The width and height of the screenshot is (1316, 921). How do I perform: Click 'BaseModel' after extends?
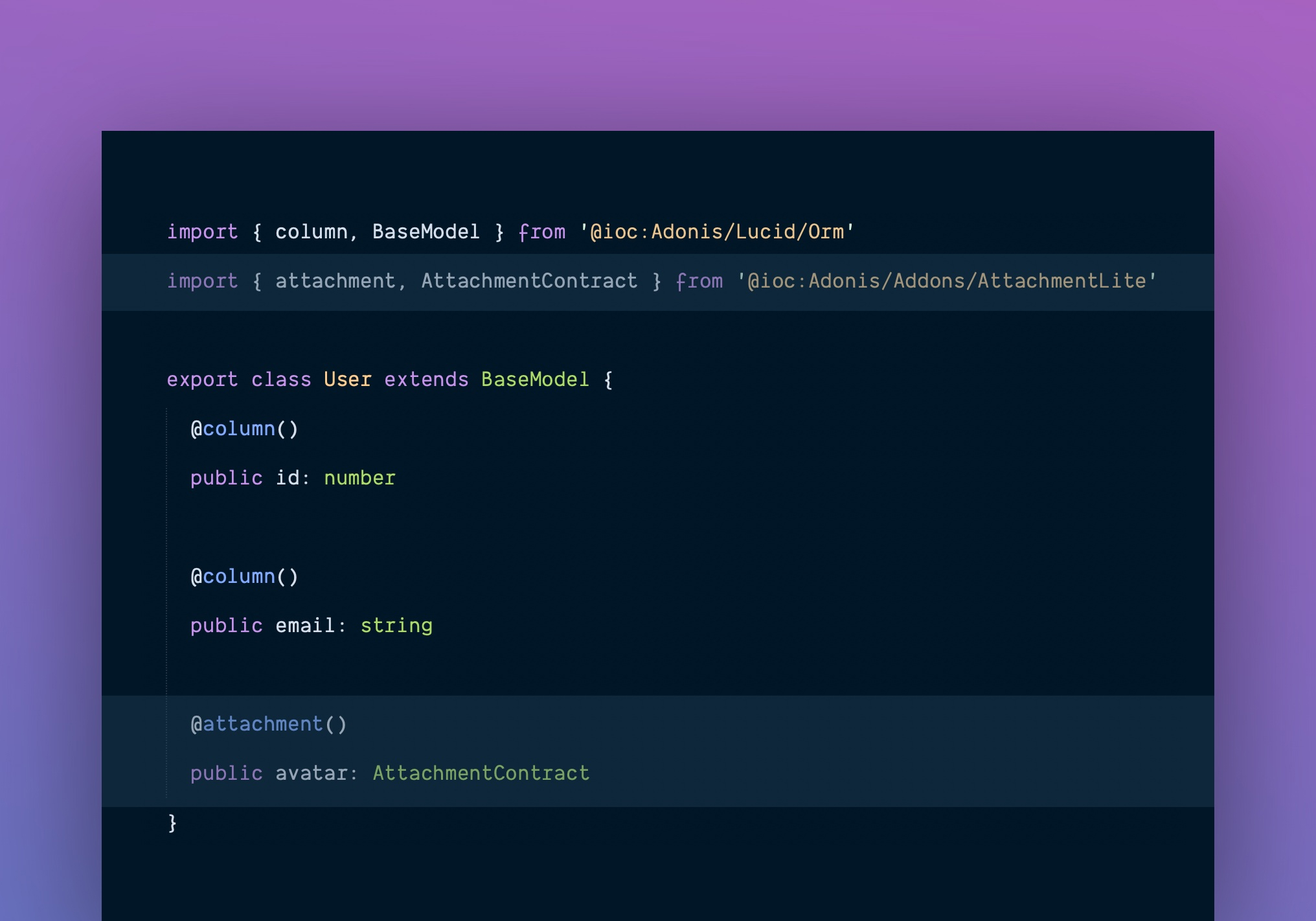[535, 380]
